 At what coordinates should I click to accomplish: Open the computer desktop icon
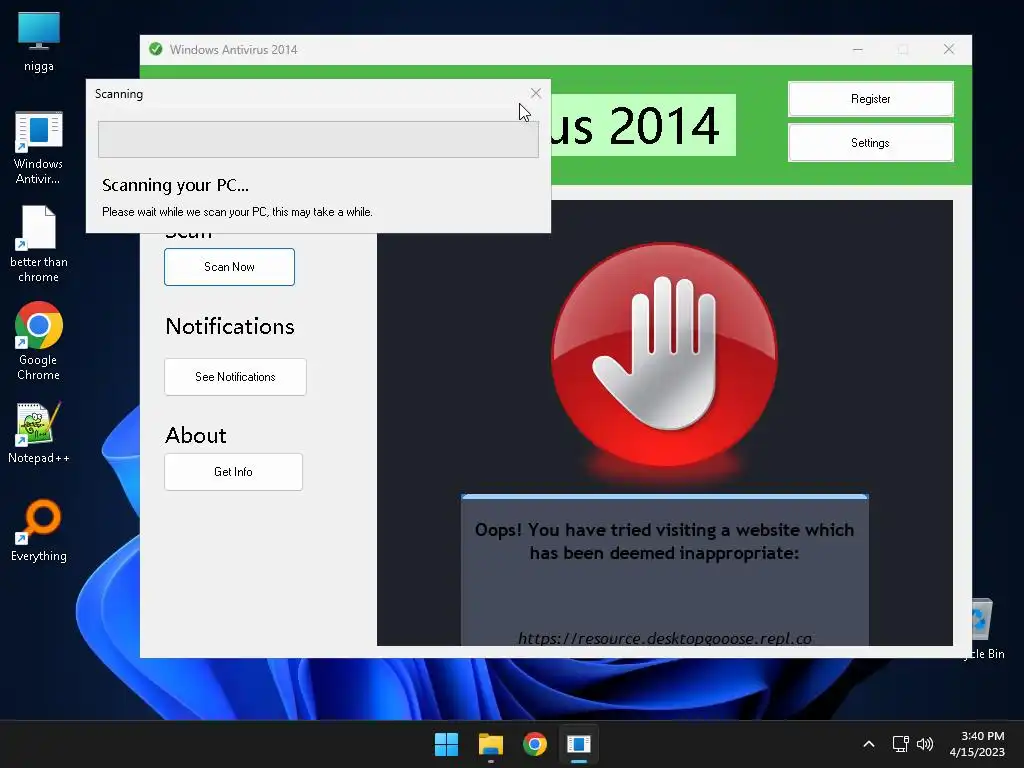point(39,41)
